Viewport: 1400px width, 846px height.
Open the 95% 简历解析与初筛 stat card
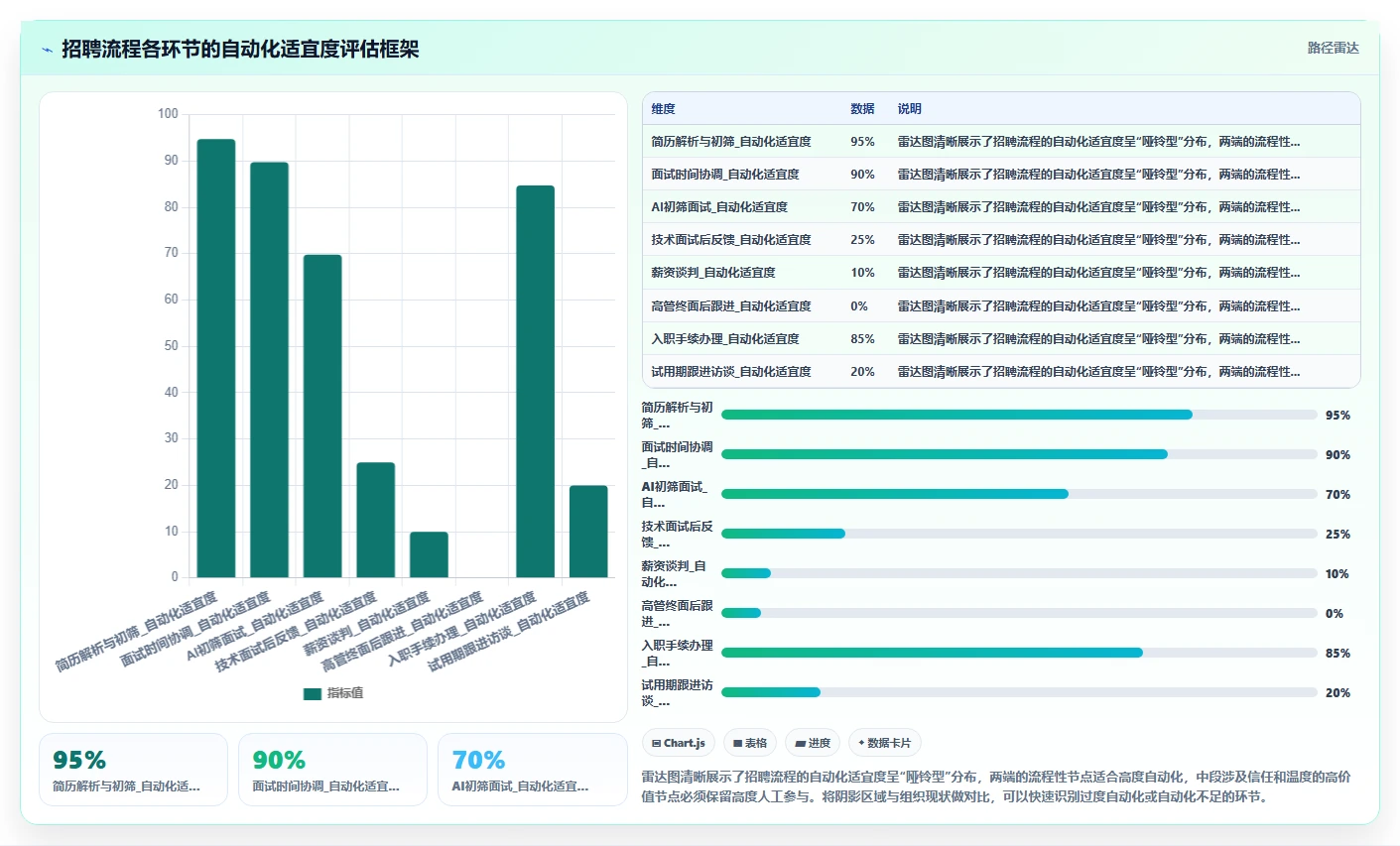pos(133,770)
